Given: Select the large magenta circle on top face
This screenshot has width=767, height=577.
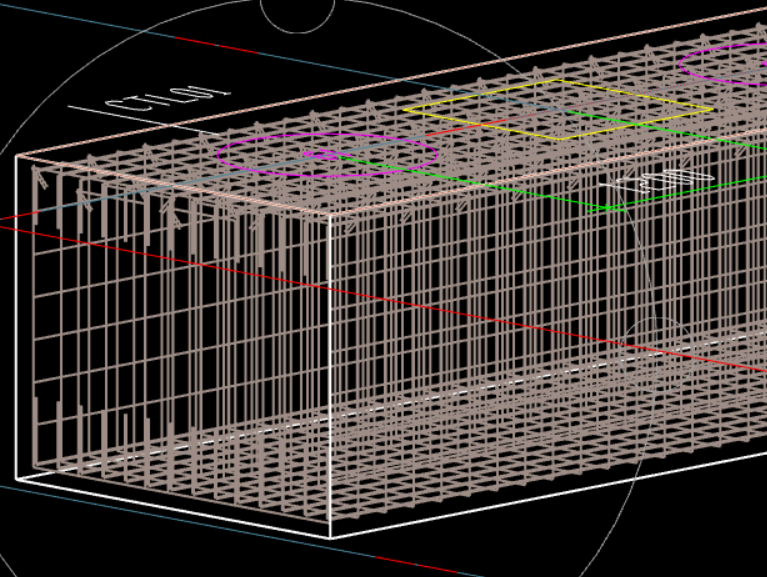Looking at the screenshot, I should click(327, 155).
